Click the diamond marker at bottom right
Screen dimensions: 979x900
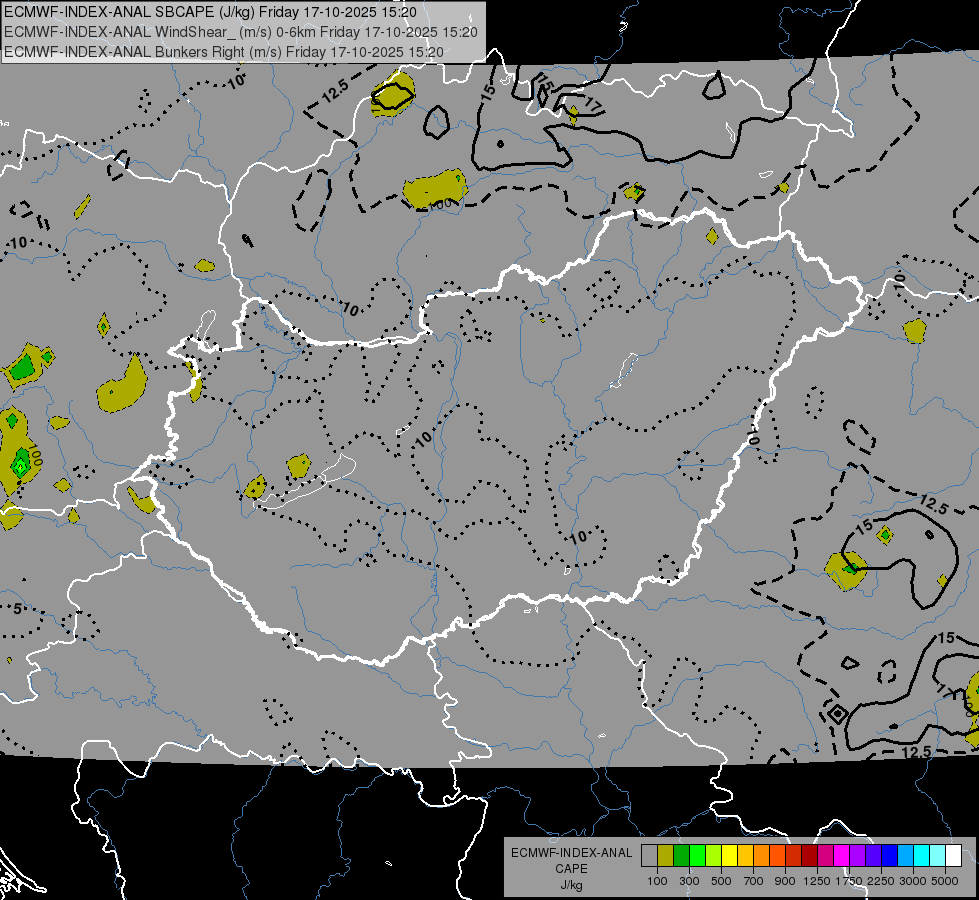pyautogui.click(x=837, y=713)
